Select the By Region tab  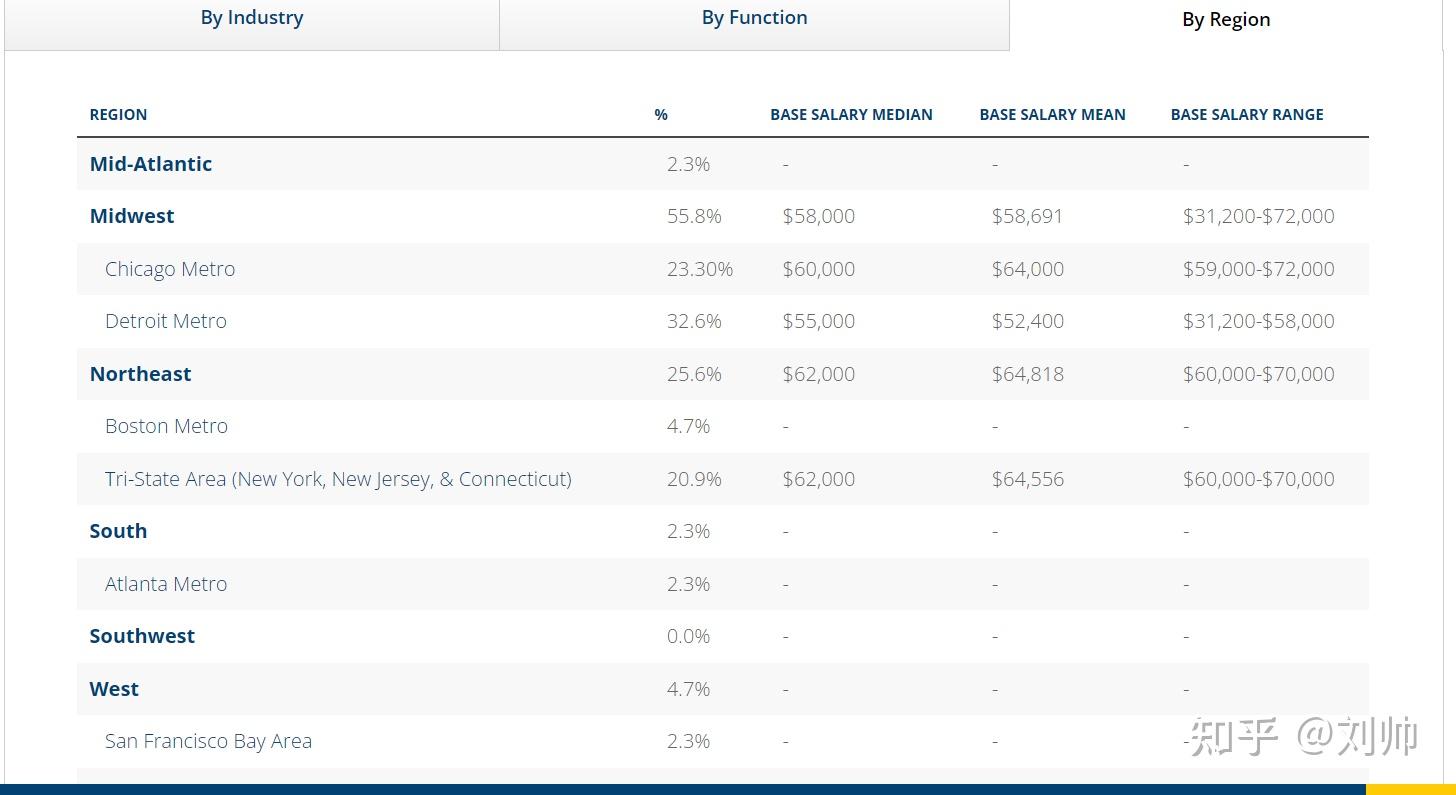(x=1227, y=24)
